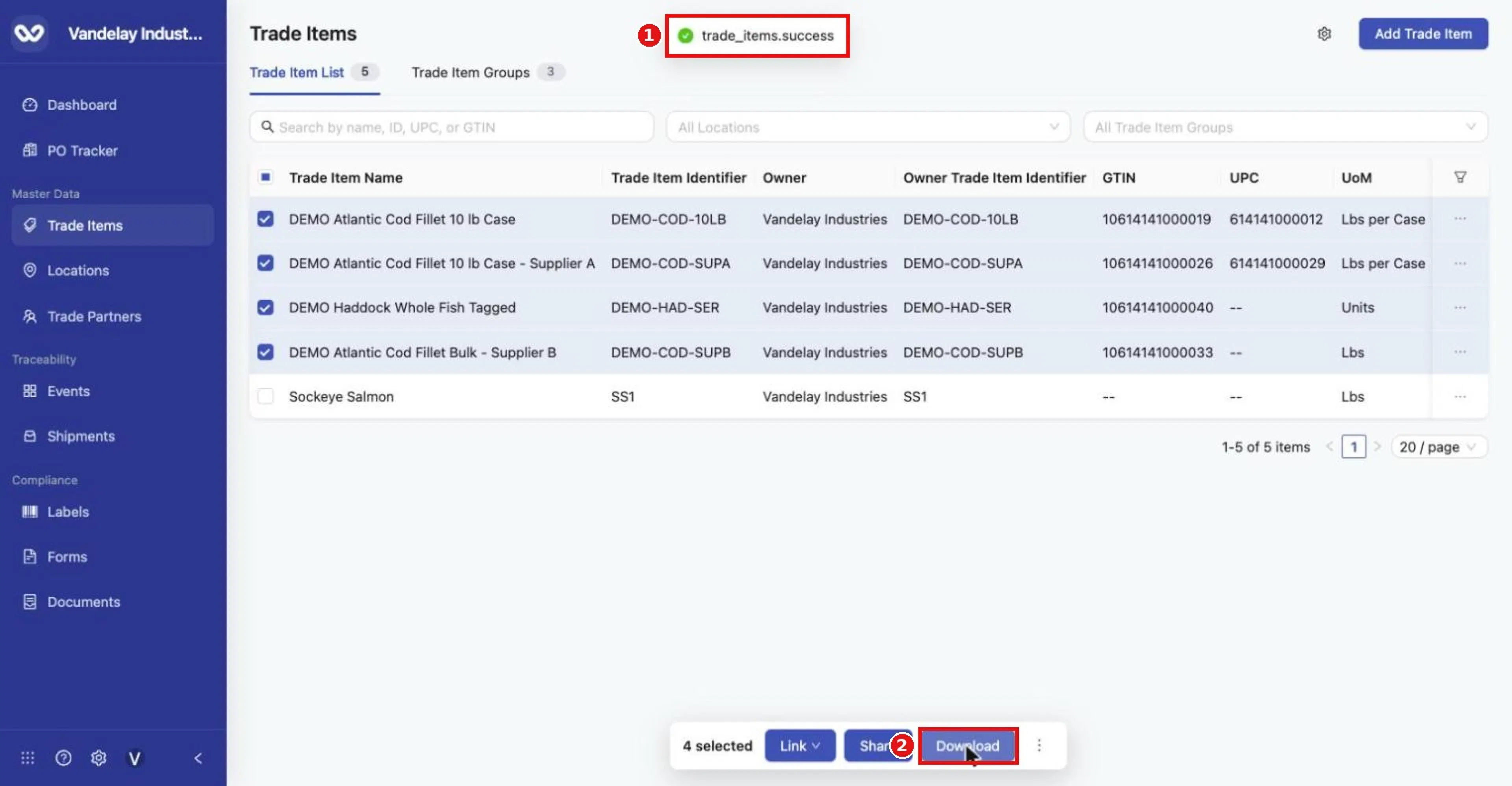This screenshot has height=786, width=1512.
Task: Collapse the sidebar with the arrow icon
Action: coord(198,758)
